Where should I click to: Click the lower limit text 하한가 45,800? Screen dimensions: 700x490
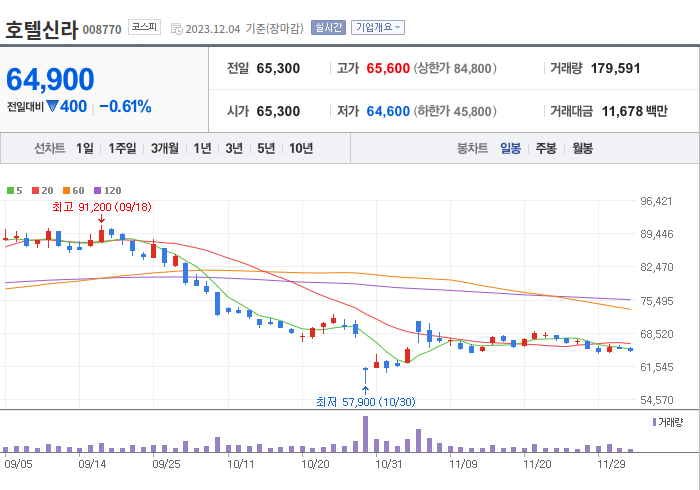coord(455,111)
